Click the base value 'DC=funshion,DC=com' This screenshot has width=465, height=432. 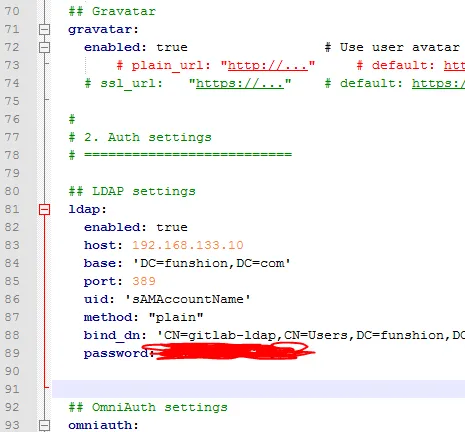[x=212, y=263]
